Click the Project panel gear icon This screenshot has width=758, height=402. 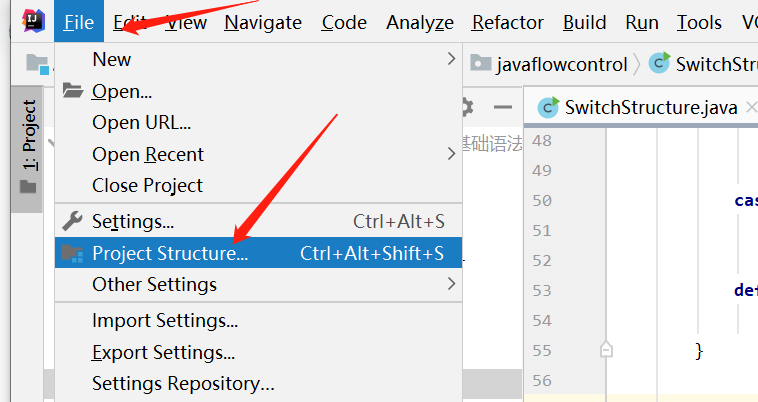click(465, 107)
